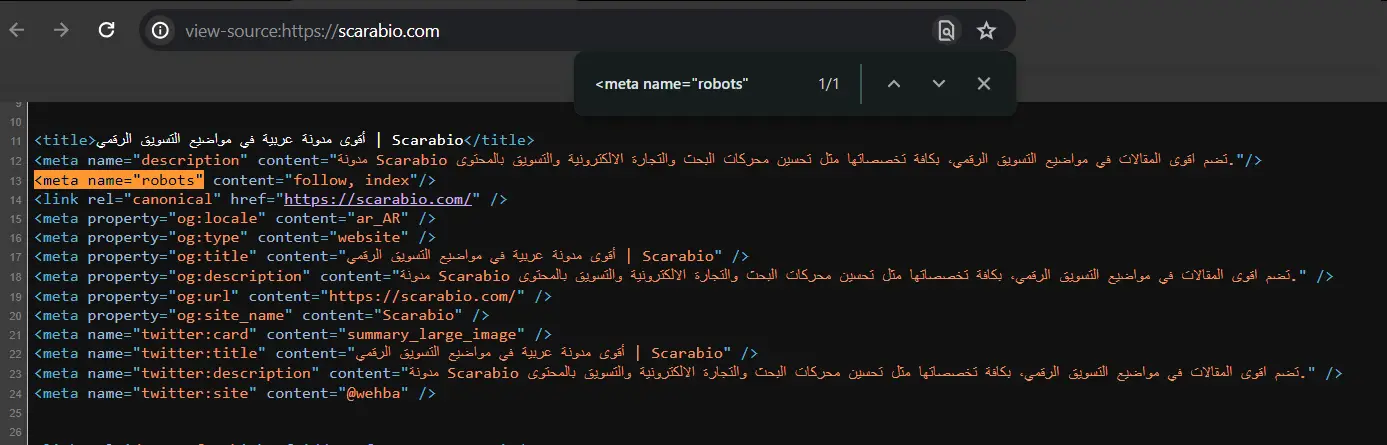Viewport: 1387px width, 445px height.
Task: Go forward to the next page
Action: pyautogui.click(x=62, y=31)
